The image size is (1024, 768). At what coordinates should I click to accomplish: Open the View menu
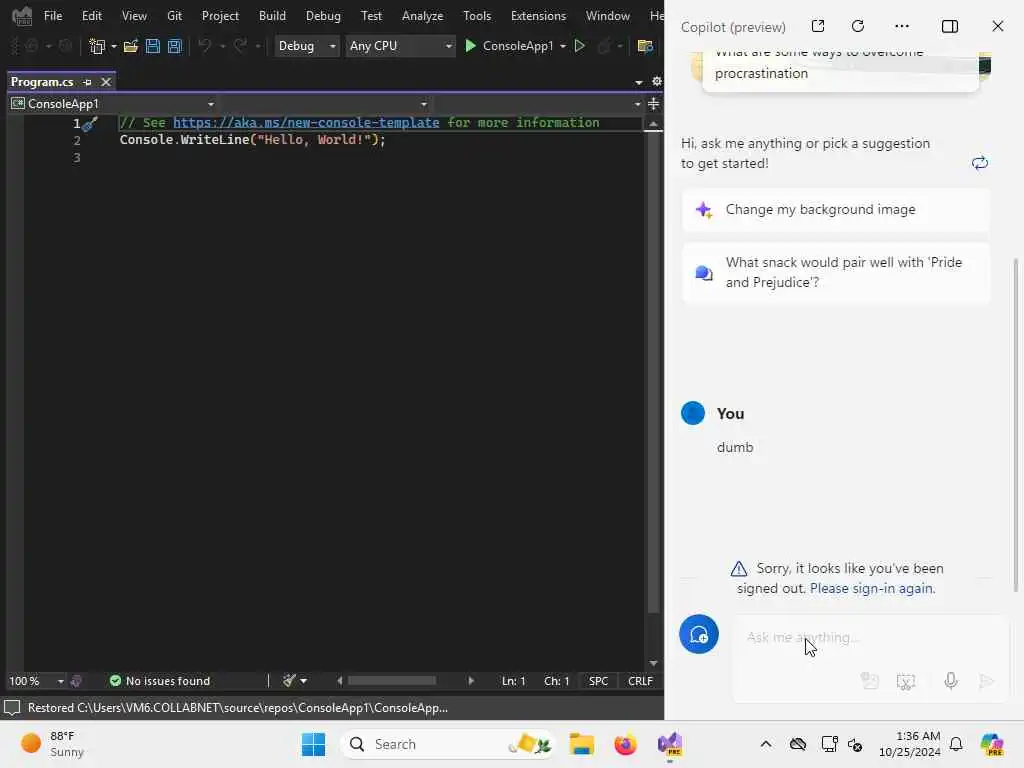pos(134,16)
